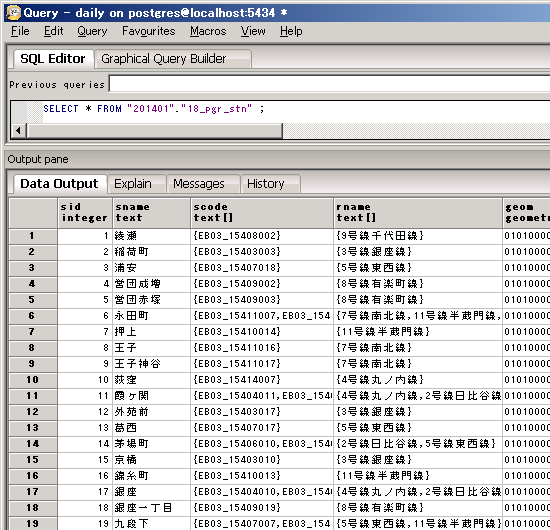Viewport: 550px width, 530px height.
Task: Select row header number 10
Action: (33, 380)
